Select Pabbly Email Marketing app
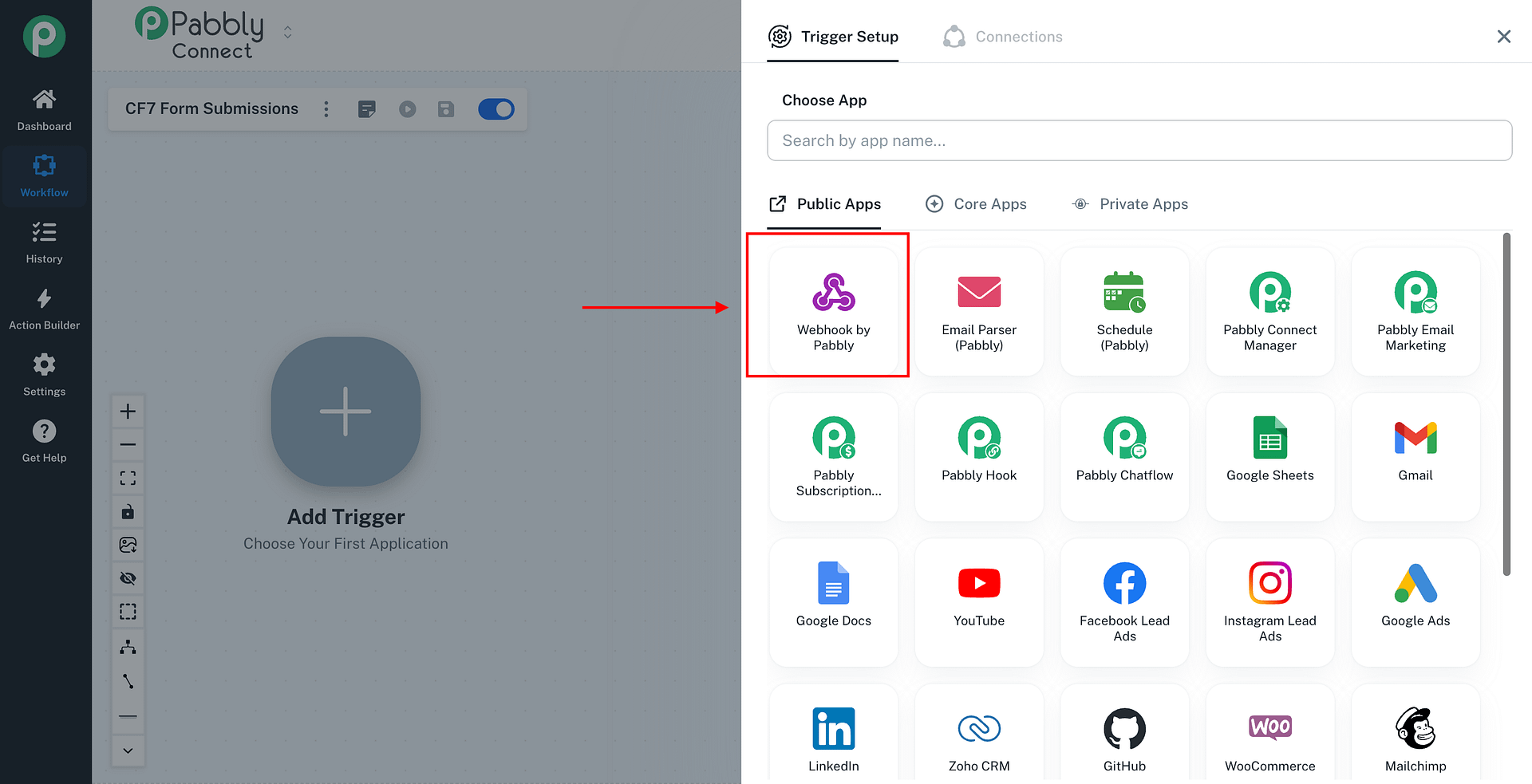This screenshot has height=784, width=1532. pos(1416,311)
